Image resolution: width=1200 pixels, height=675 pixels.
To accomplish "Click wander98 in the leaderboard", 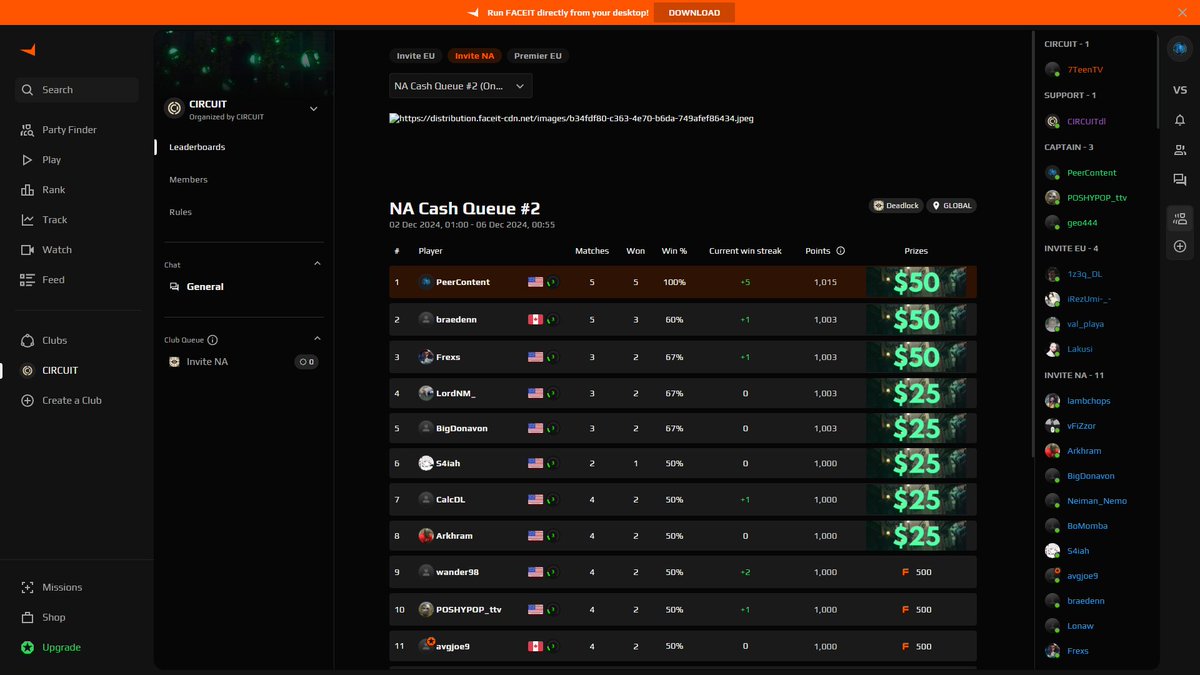I will tap(457, 572).
